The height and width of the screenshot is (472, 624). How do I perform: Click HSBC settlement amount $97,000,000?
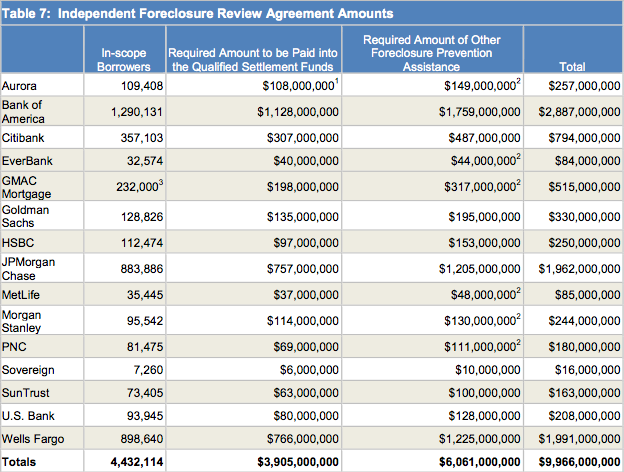click(x=306, y=243)
